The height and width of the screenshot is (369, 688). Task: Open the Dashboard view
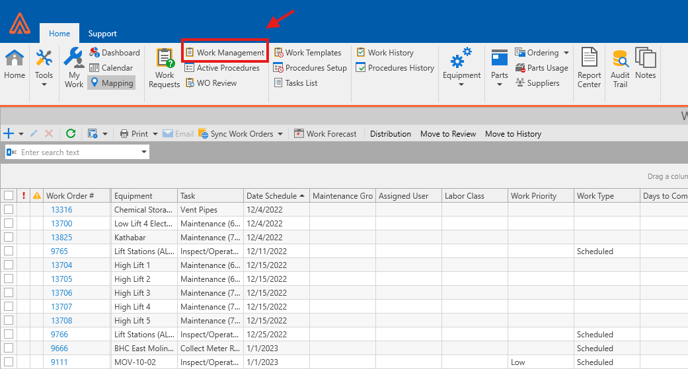pos(115,53)
